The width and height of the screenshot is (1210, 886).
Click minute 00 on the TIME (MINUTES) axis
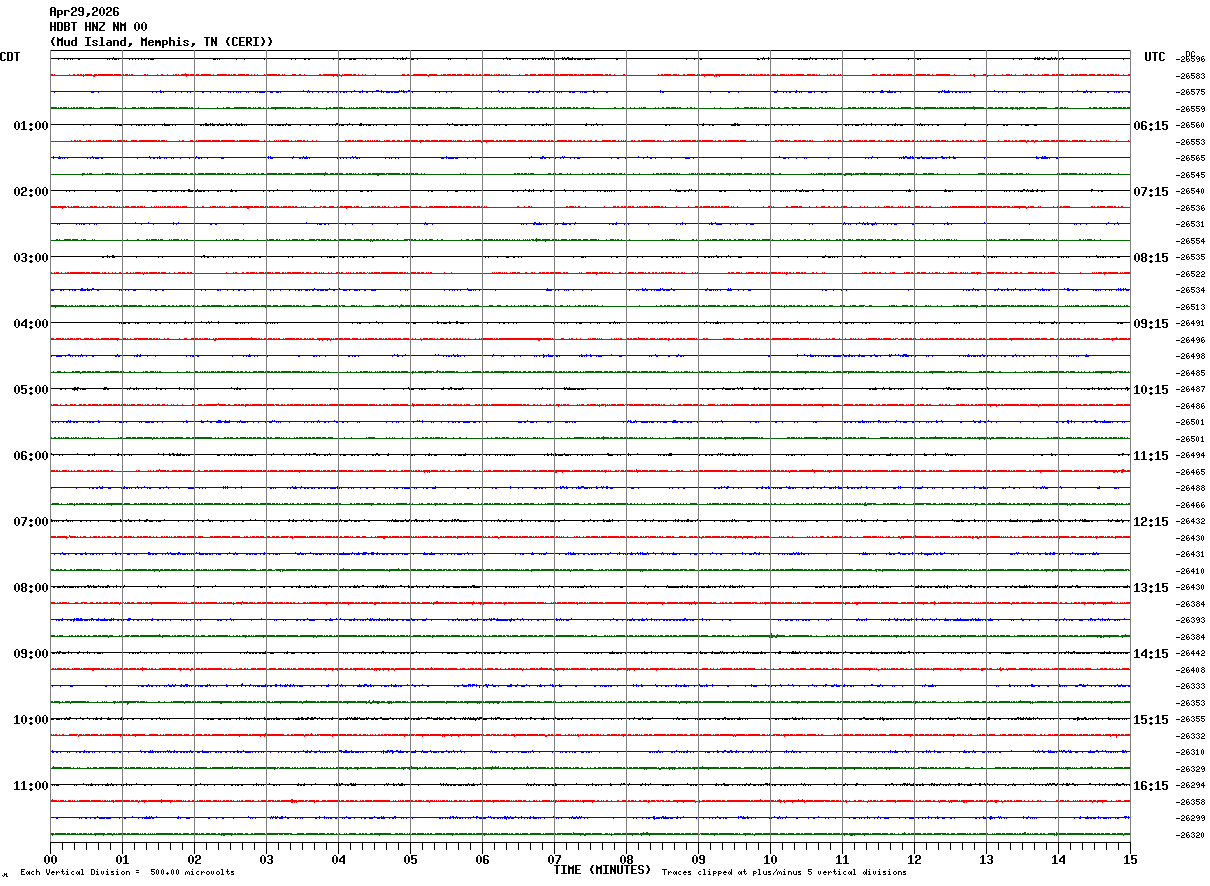pyautogui.click(x=50, y=859)
